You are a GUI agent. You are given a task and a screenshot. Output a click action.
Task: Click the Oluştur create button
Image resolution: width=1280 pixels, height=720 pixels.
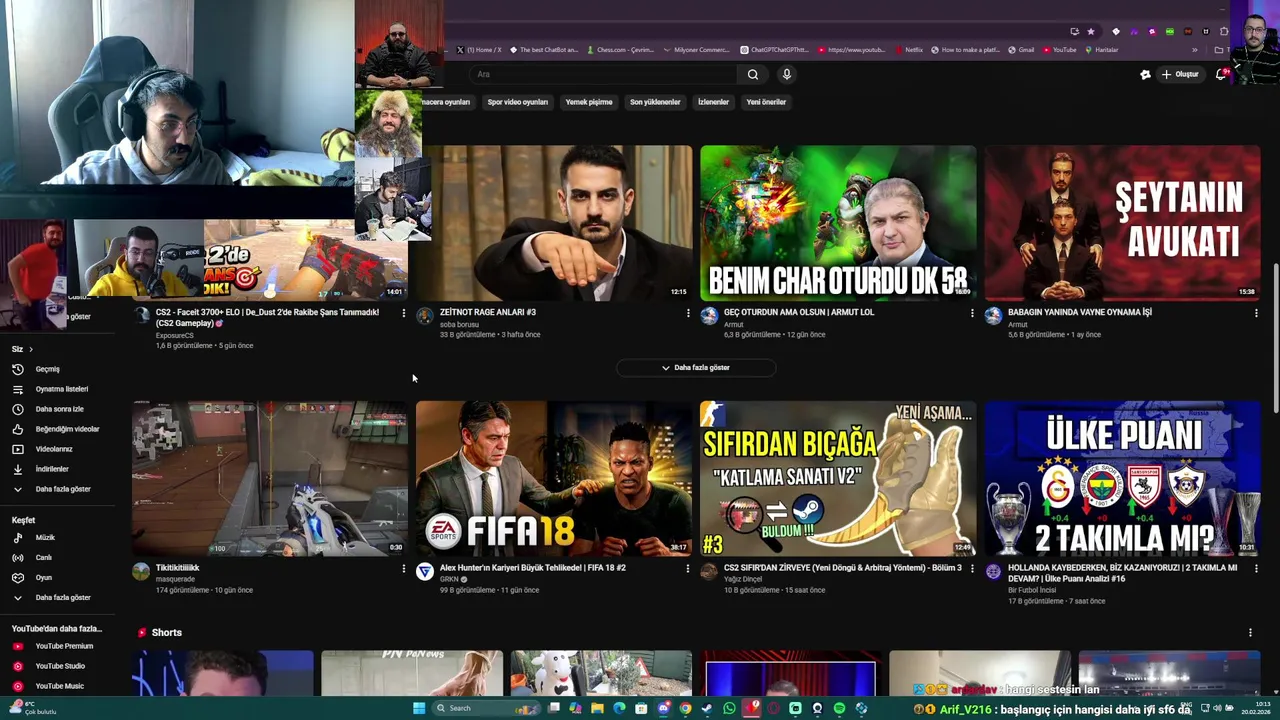[1180, 74]
